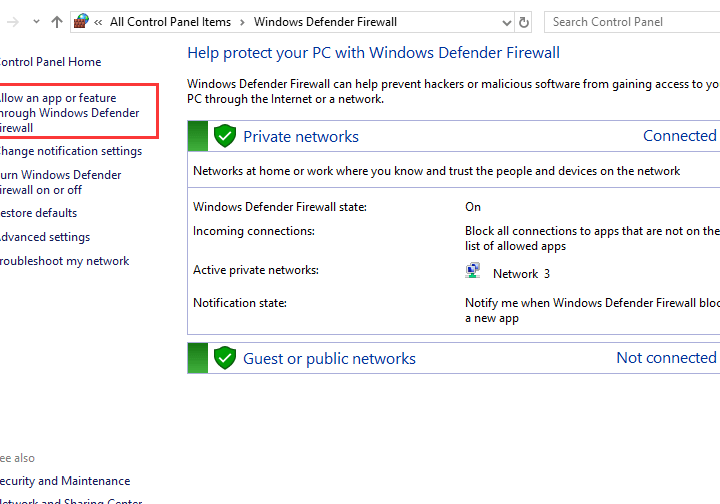This screenshot has width=720, height=504.
Task: Go up one level with up arrow
Action: (x=57, y=22)
